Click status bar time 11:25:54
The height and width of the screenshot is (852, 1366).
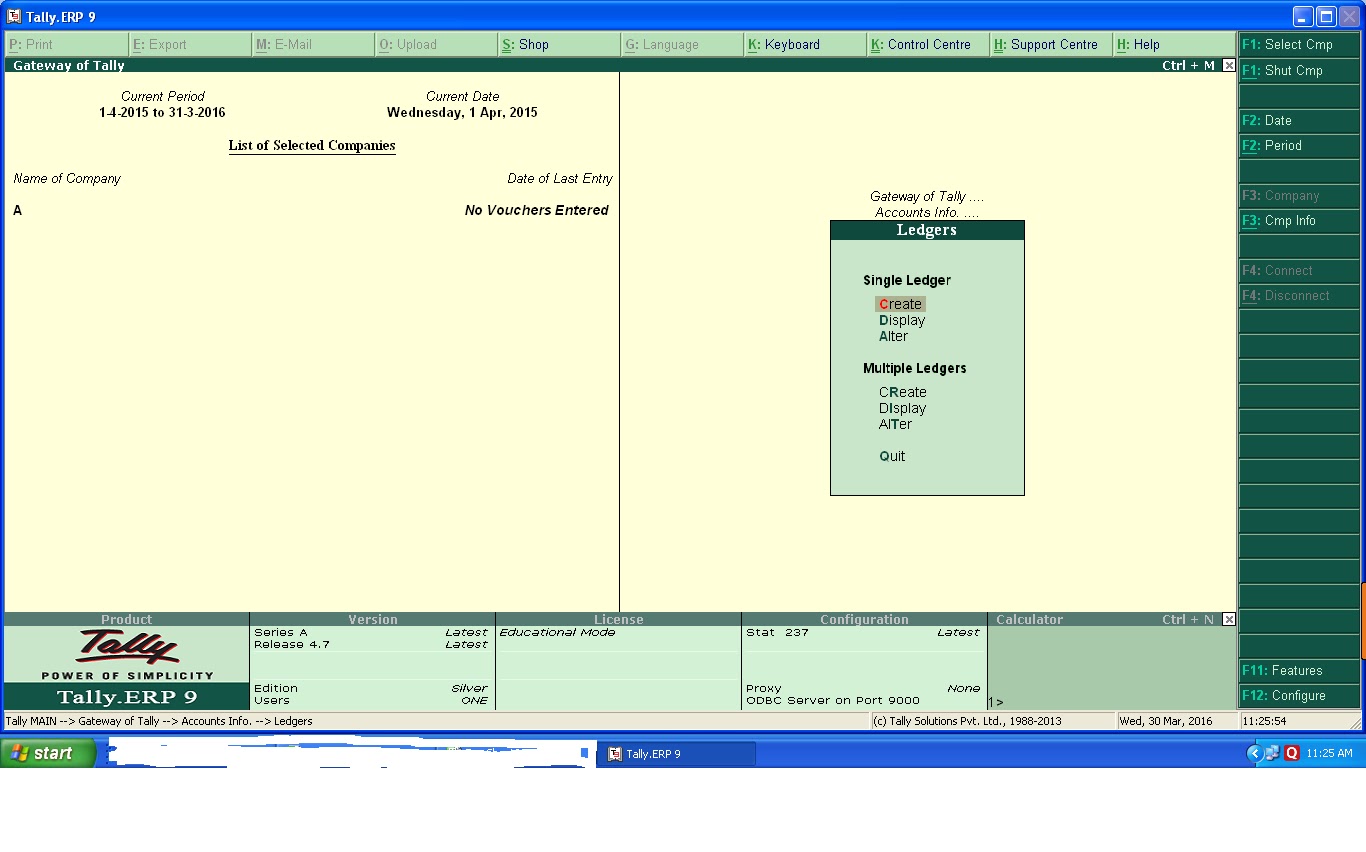tap(1265, 721)
